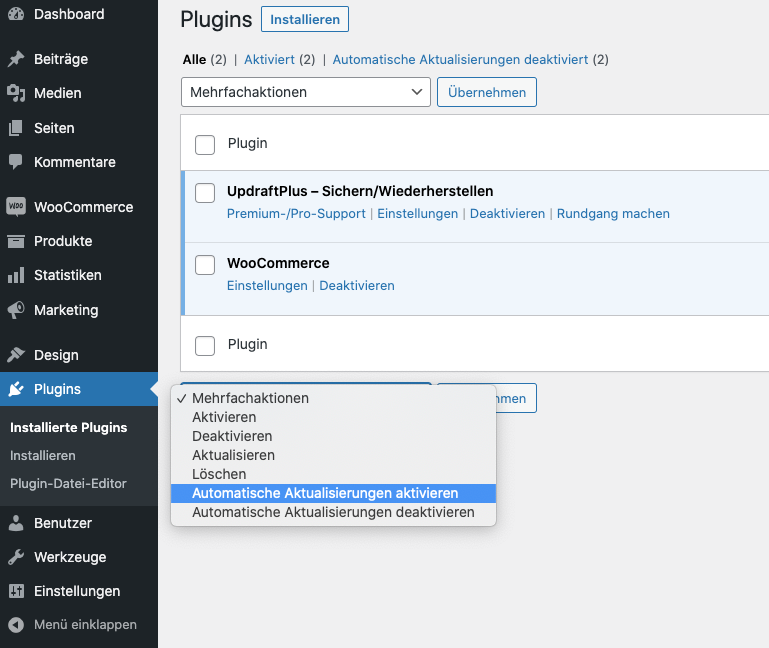This screenshot has height=648, width=769.
Task: Toggle the footer Plugin select-all checkbox
Action: pos(205,346)
